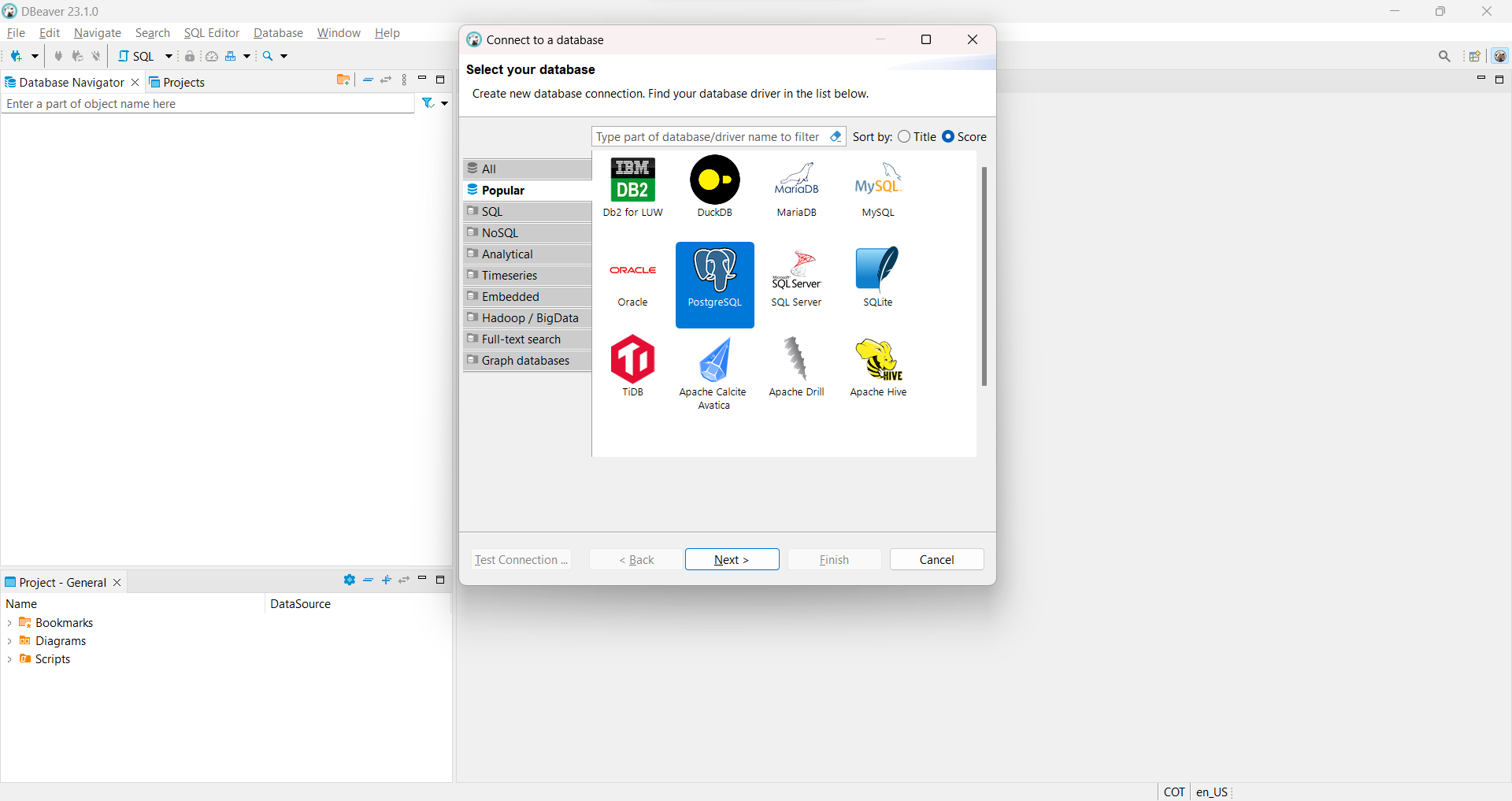Open the dashboard gauge icon
The image size is (1512, 801).
[212, 56]
